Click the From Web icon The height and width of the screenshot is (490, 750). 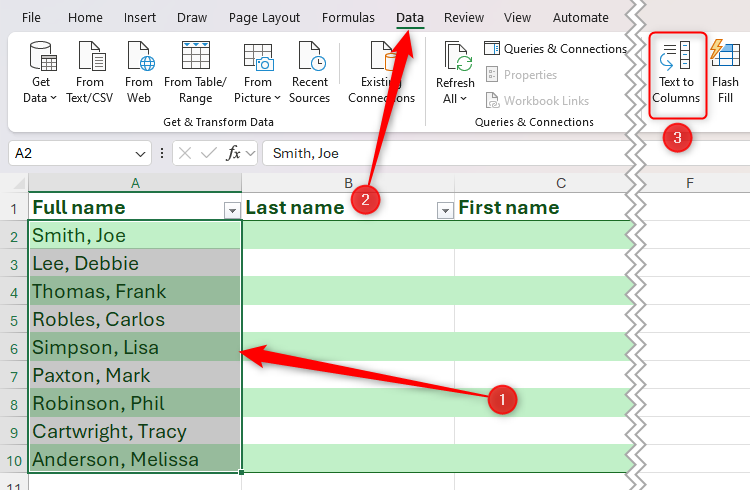click(139, 73)
